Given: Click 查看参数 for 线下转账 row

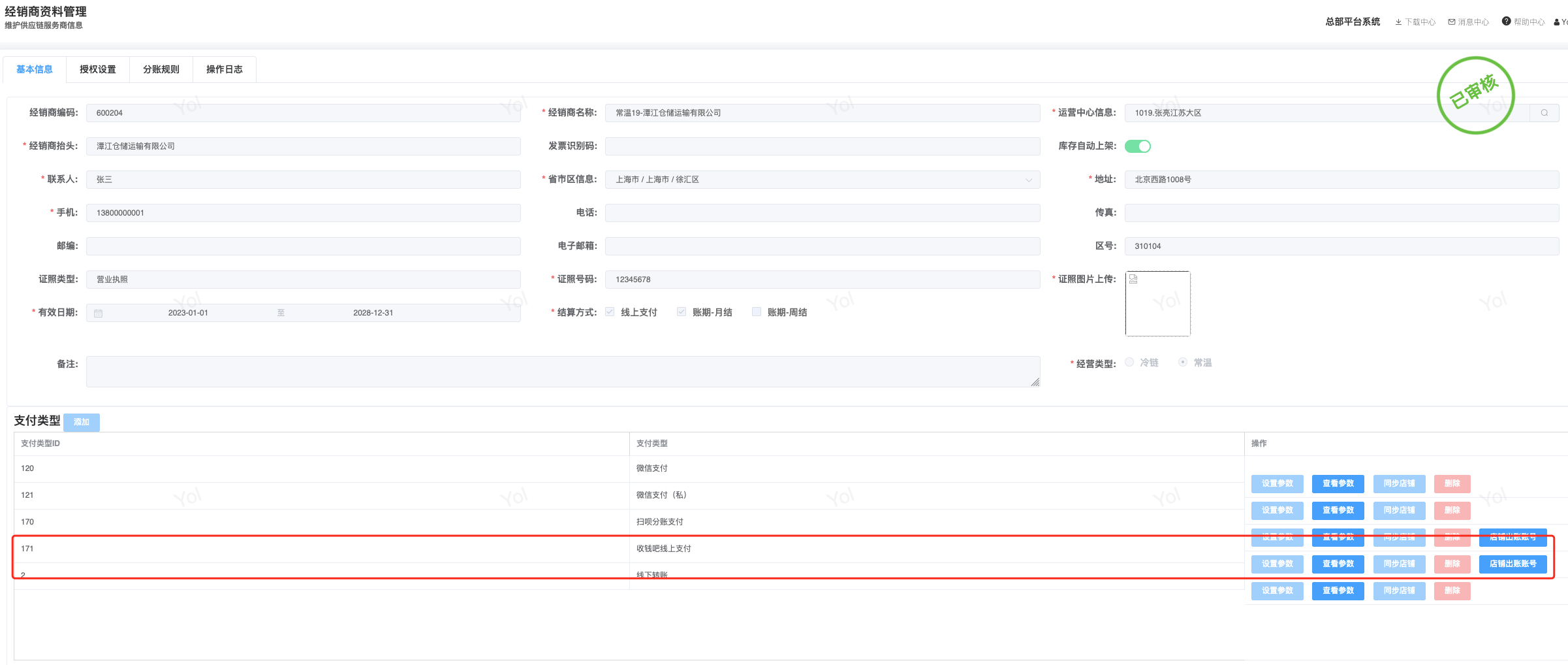Looking at the screenshot, I should point(1338,591).
